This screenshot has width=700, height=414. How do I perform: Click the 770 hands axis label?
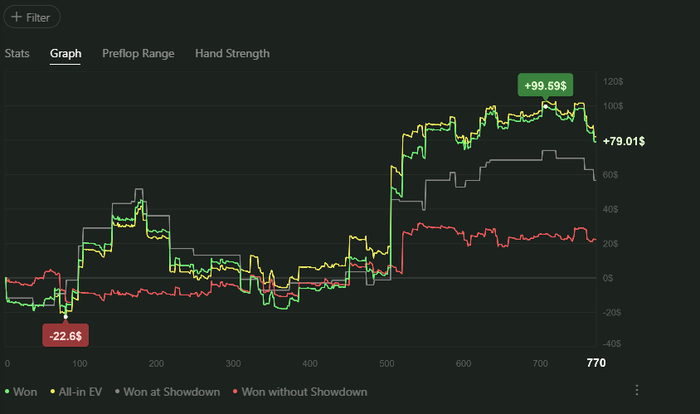596,363
